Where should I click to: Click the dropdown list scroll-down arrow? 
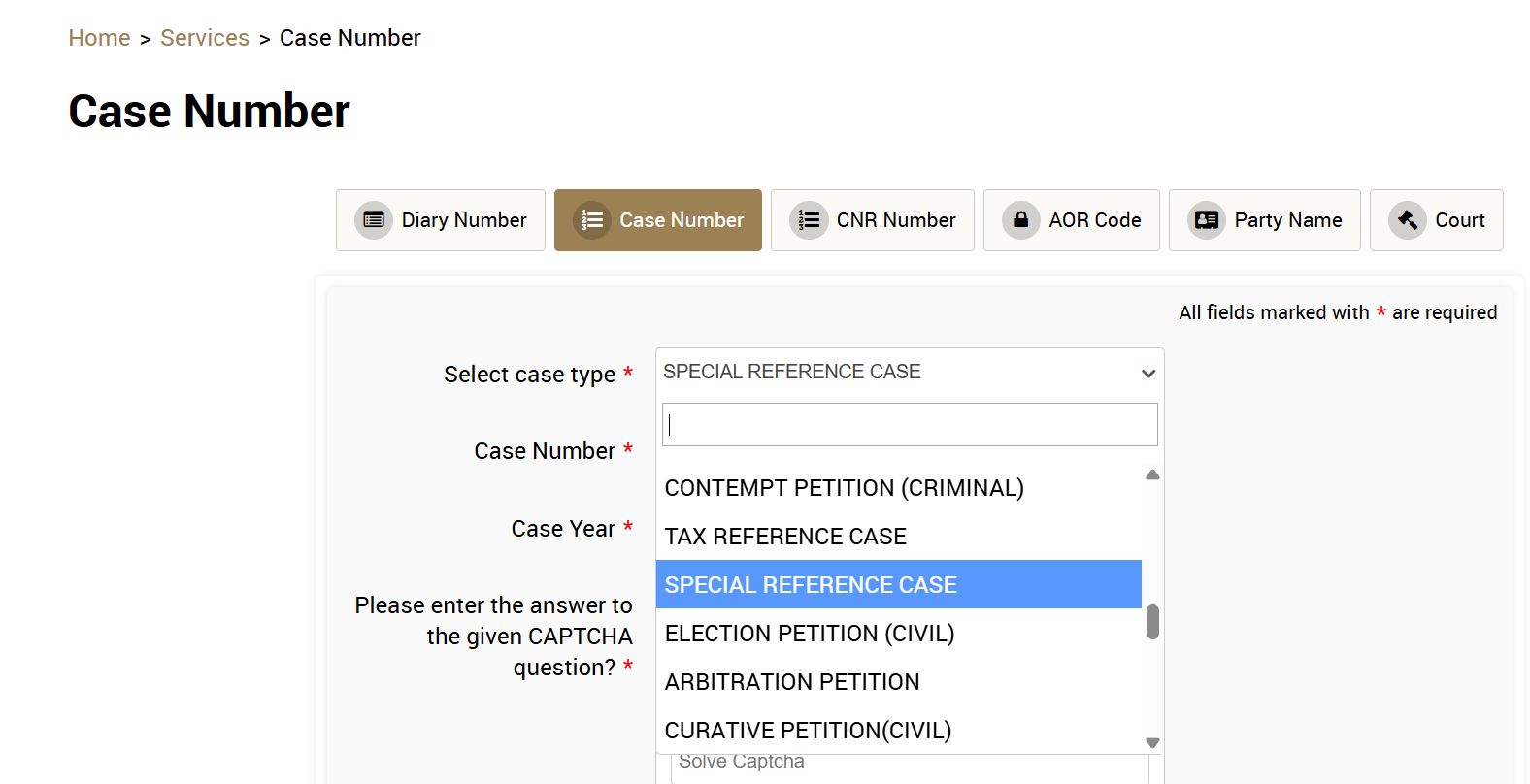[x=1152, y=743]
